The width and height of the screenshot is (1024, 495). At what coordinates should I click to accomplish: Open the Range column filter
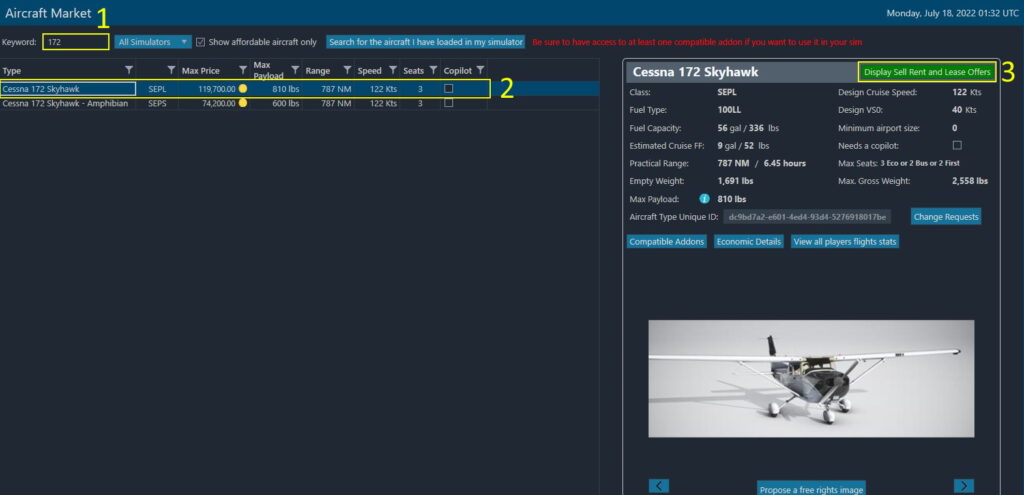pyautogui.click(x=347, y=71)
